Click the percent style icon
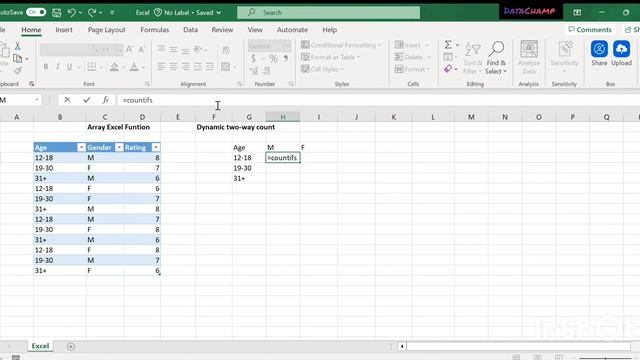The image size is (640, 360). pyautogui.click(x=273, y=59)
